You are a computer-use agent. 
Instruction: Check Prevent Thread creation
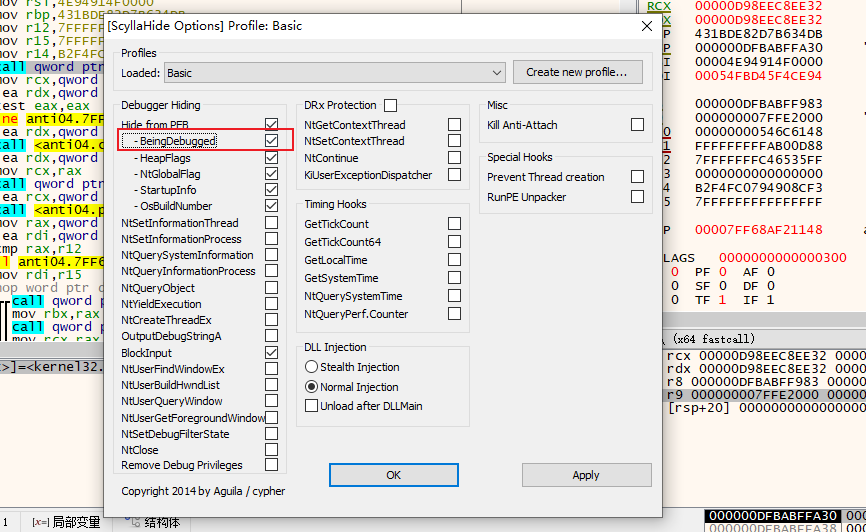(x=637, y=177)
